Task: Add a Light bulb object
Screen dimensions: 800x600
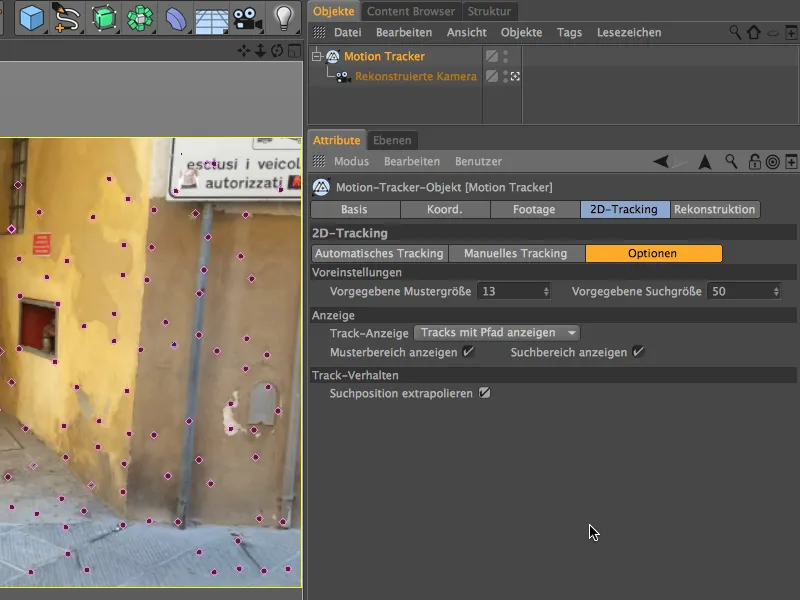Action: coord(284,18)
